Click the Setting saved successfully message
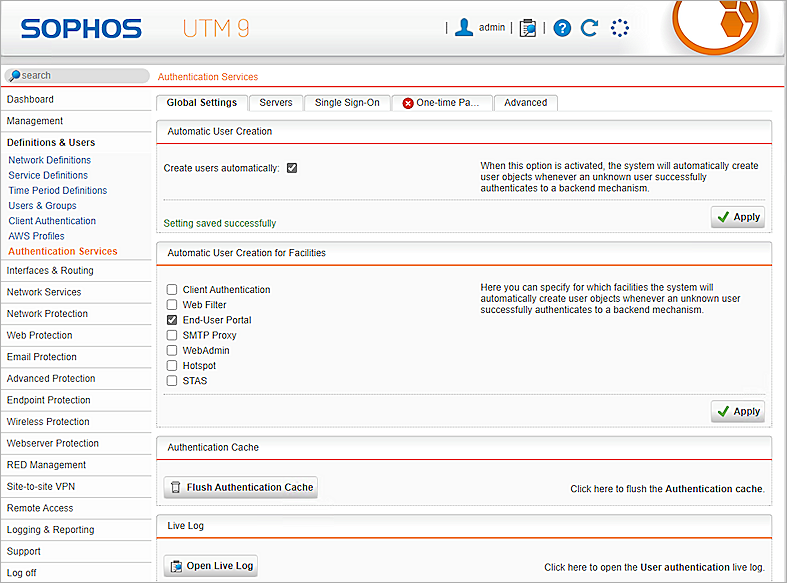The width and height of the screenshot is (787, 583). click(220, 223)
